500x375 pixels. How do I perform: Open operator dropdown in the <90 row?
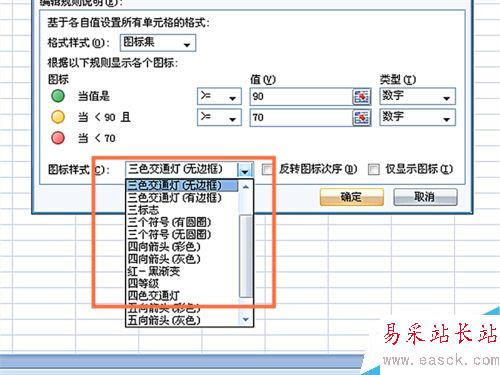point(219,118)
